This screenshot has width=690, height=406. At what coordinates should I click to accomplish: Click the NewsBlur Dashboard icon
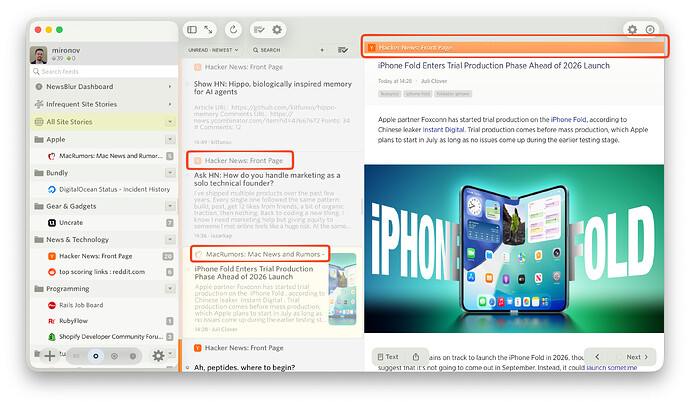(39, 87)
